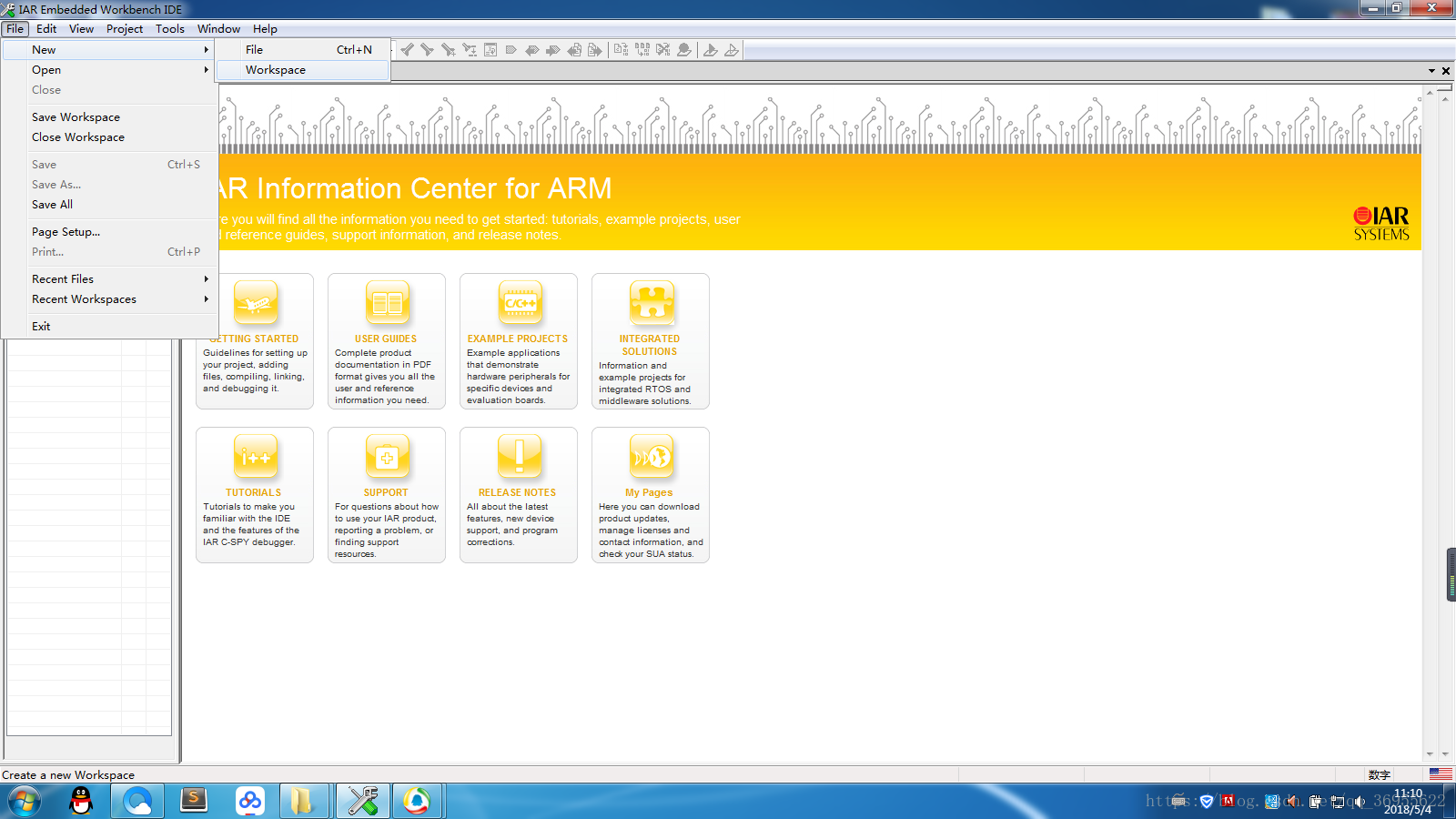1456x819 pixels.
Task: Click the Replace toolbar icon
Action: pos(470,49)
